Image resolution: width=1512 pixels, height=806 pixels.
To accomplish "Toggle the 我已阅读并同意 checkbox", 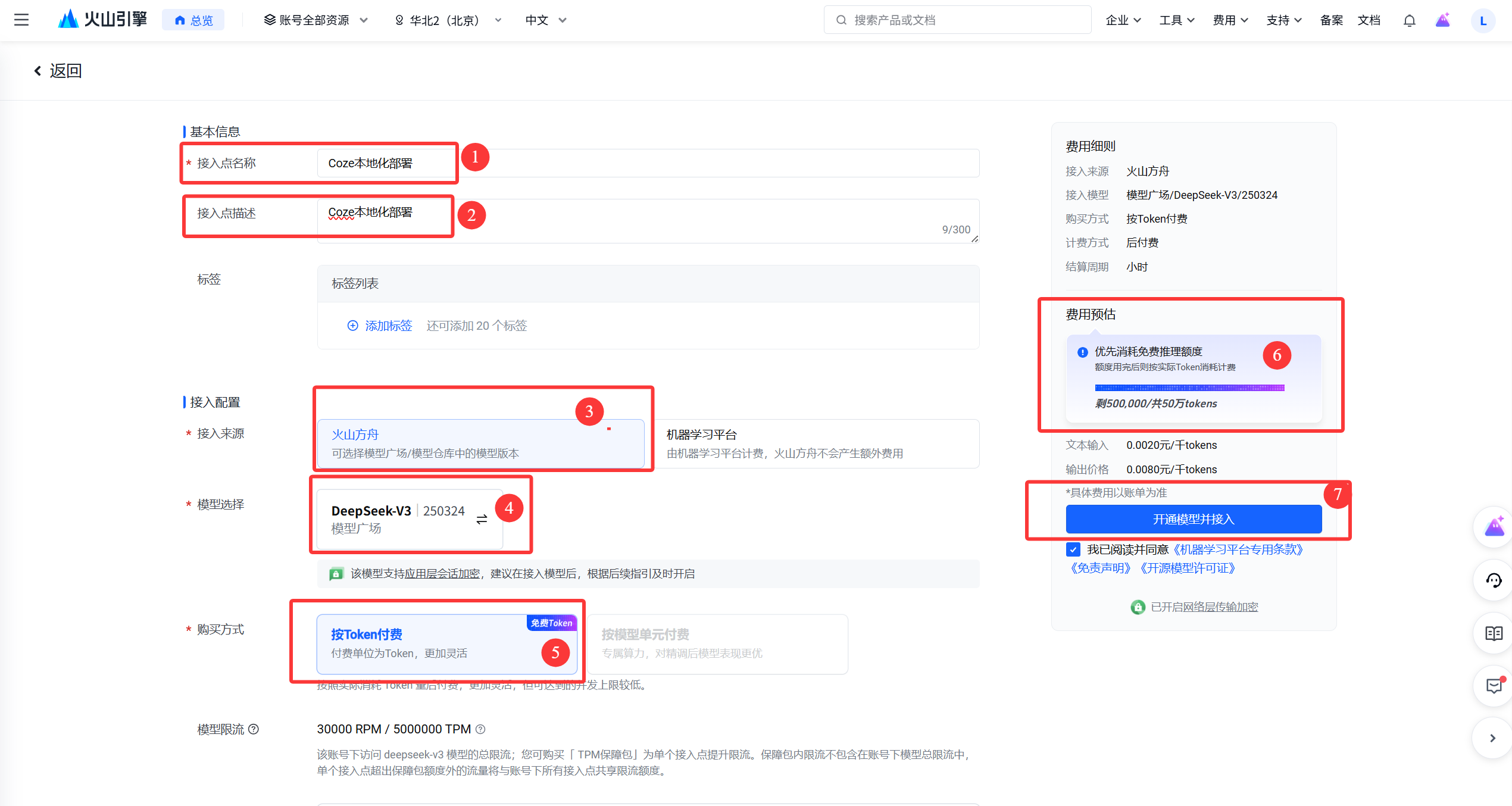I will [x=1073, y=549].
